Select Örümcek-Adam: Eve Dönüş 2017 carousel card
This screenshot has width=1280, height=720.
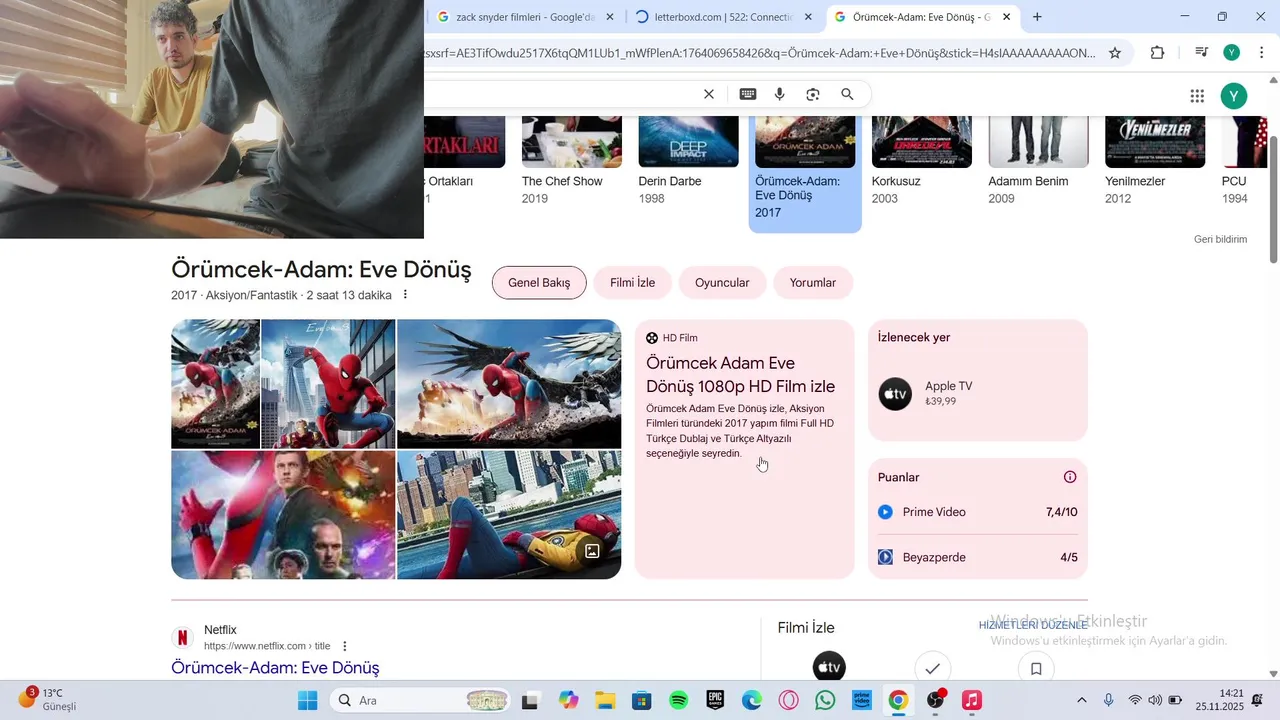click(x=805, y=174)
